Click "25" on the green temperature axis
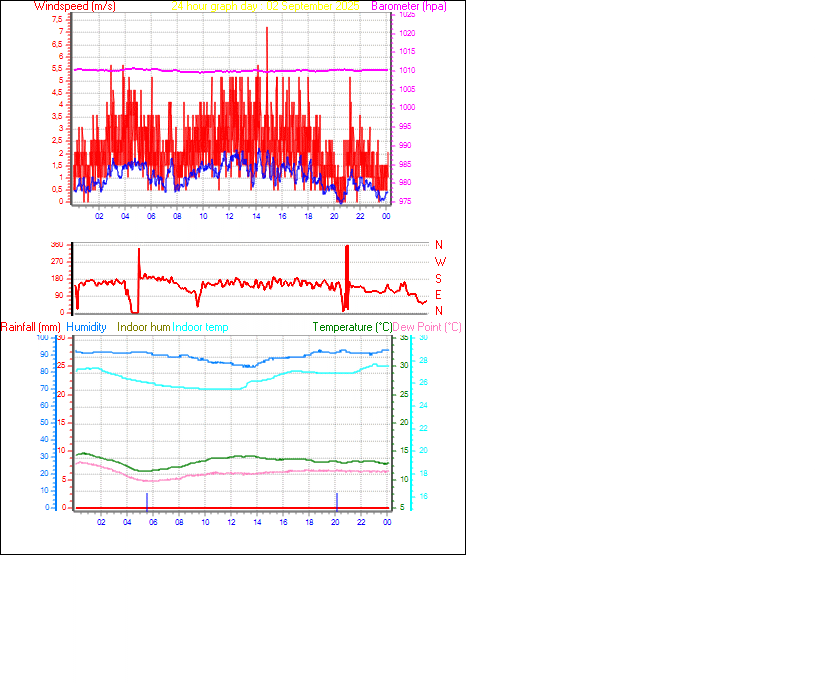Viewport: 816px width, 683px height. [404, 395]
